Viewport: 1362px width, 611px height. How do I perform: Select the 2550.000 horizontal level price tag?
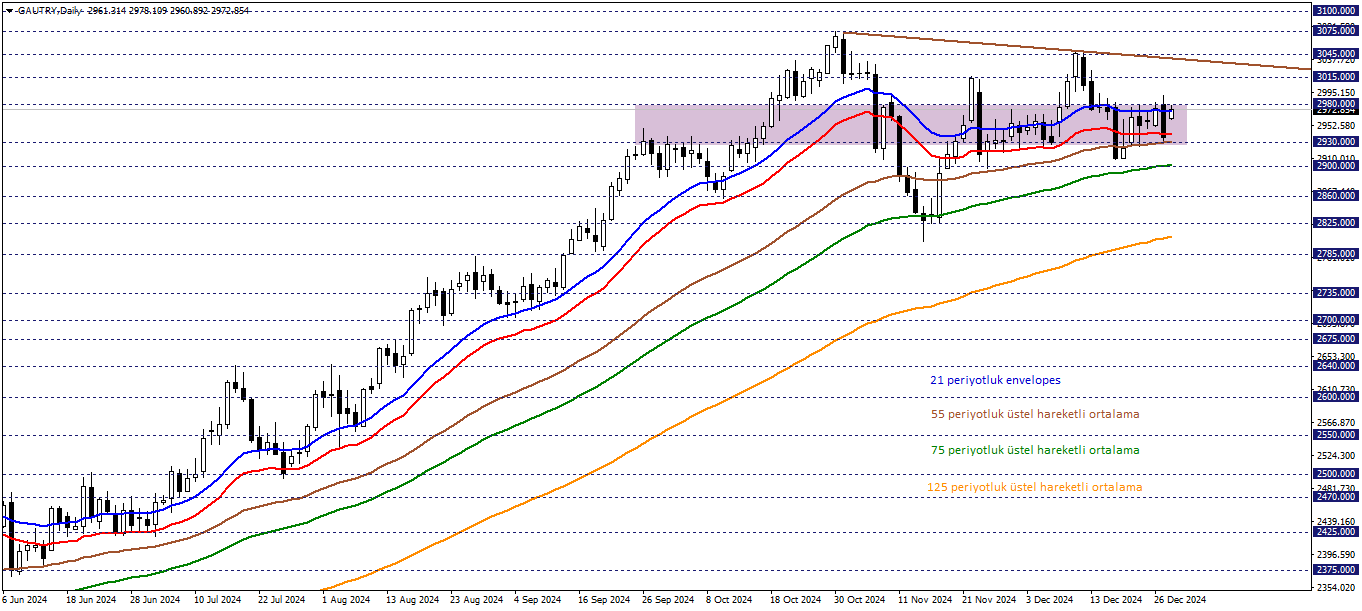(x=1335, y=435)
